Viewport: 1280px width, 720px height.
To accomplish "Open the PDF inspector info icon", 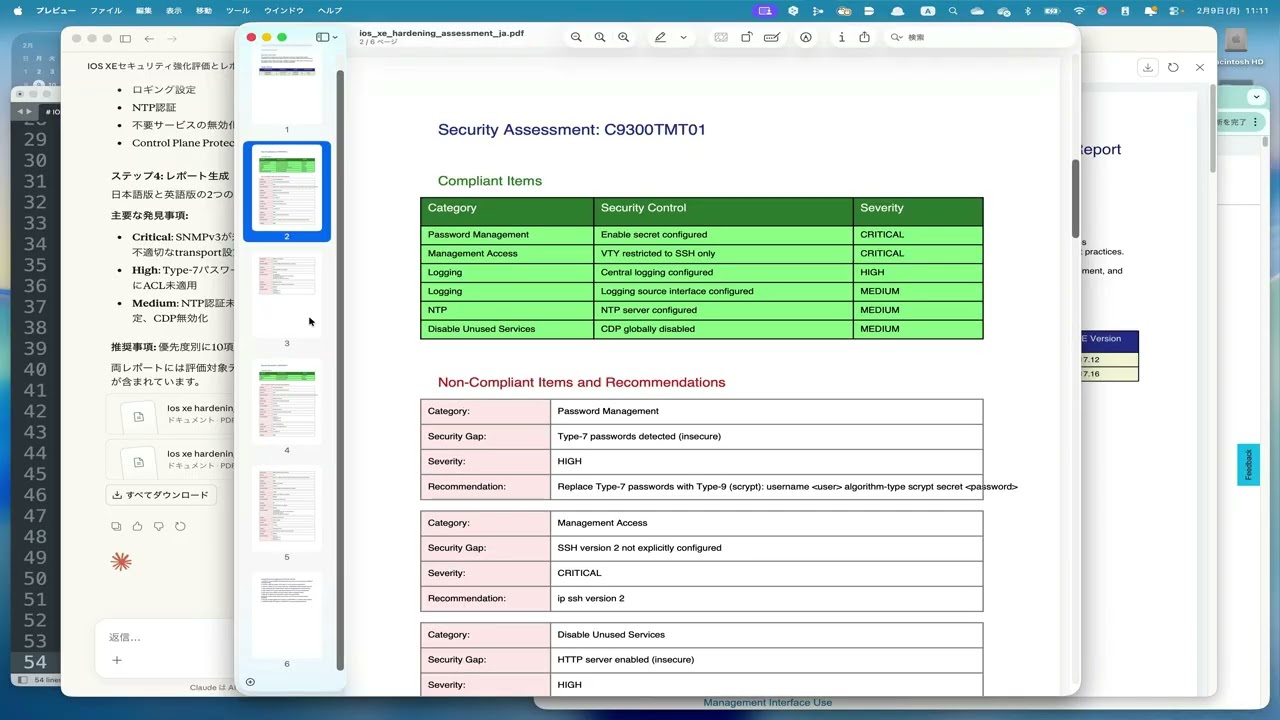I will pos(841,37).
